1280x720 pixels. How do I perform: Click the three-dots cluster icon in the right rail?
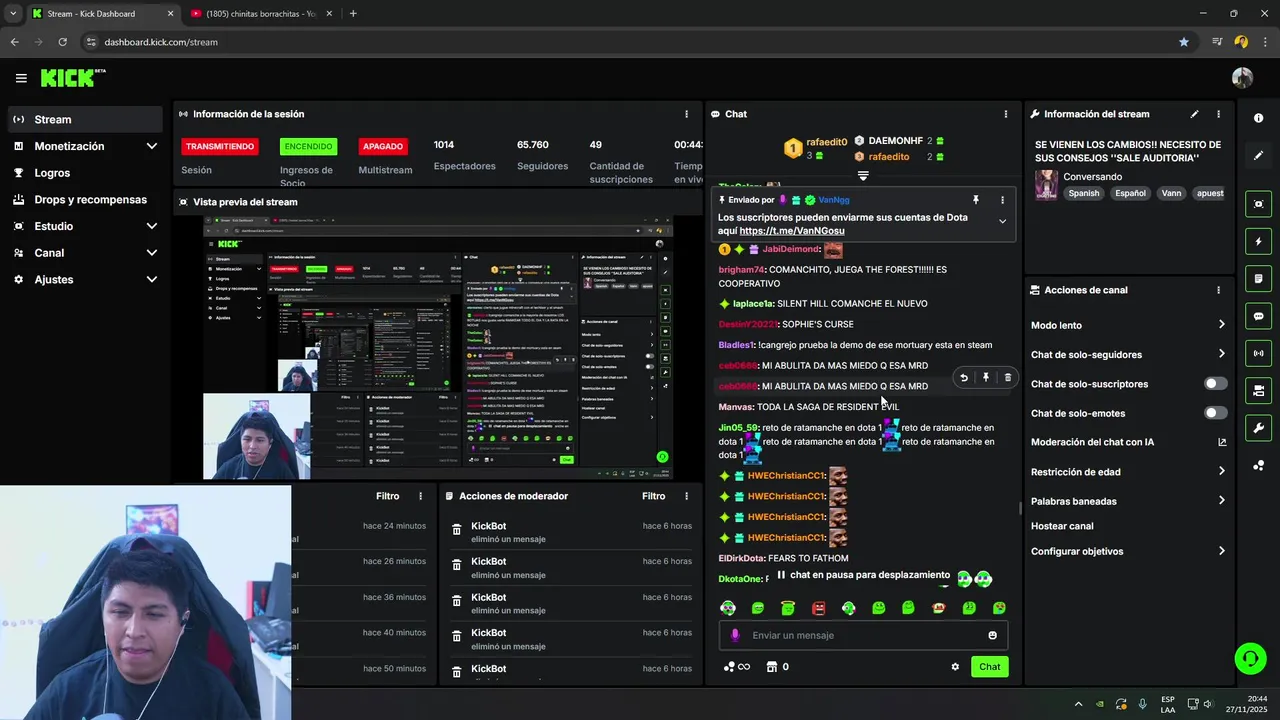coord(1259,466)
